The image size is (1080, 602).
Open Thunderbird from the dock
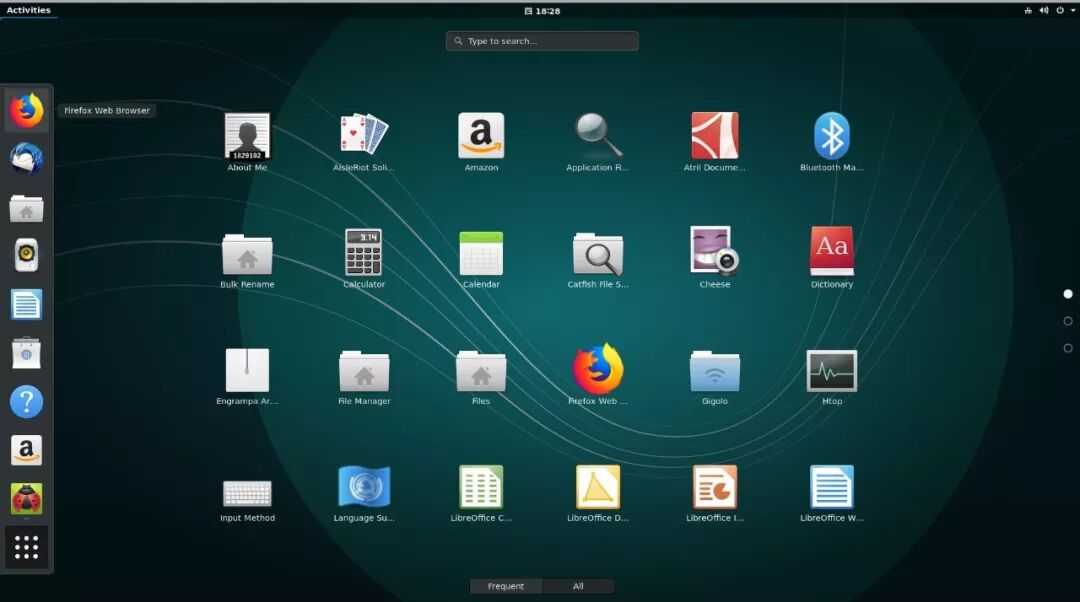(x=26, y=159)
